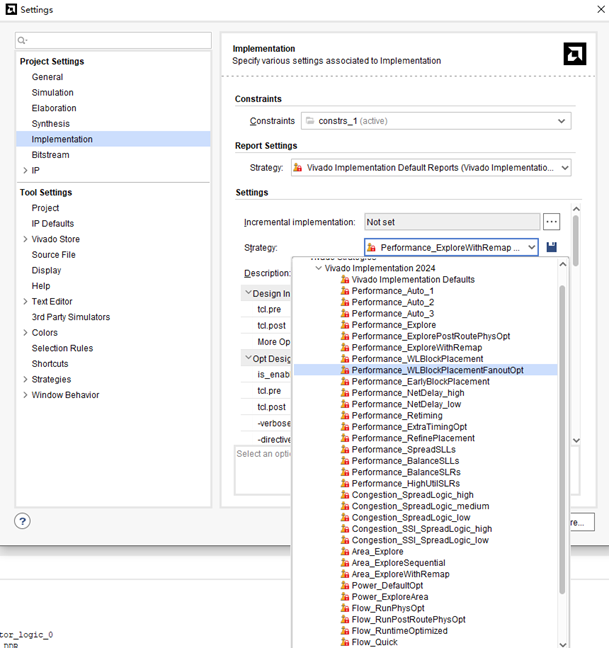This screenshot has height=648, width=609.
Task: Open Display settings
Action: point(46,270)
